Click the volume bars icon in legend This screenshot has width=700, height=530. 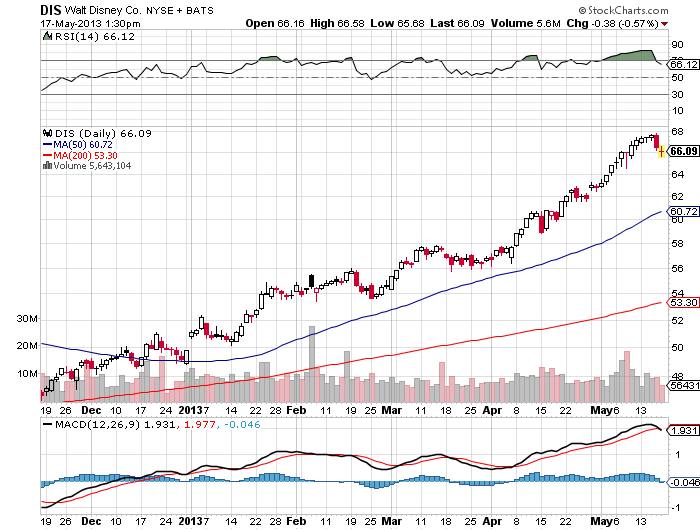pyautogui.click(x=47, y=165)
